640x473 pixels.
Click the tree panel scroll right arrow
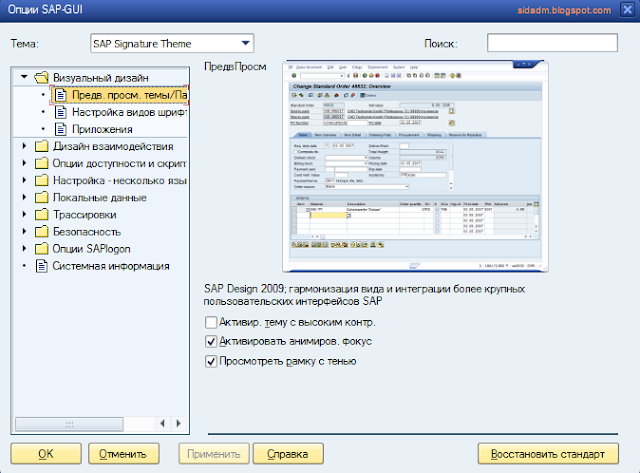(x=178, y=424)
